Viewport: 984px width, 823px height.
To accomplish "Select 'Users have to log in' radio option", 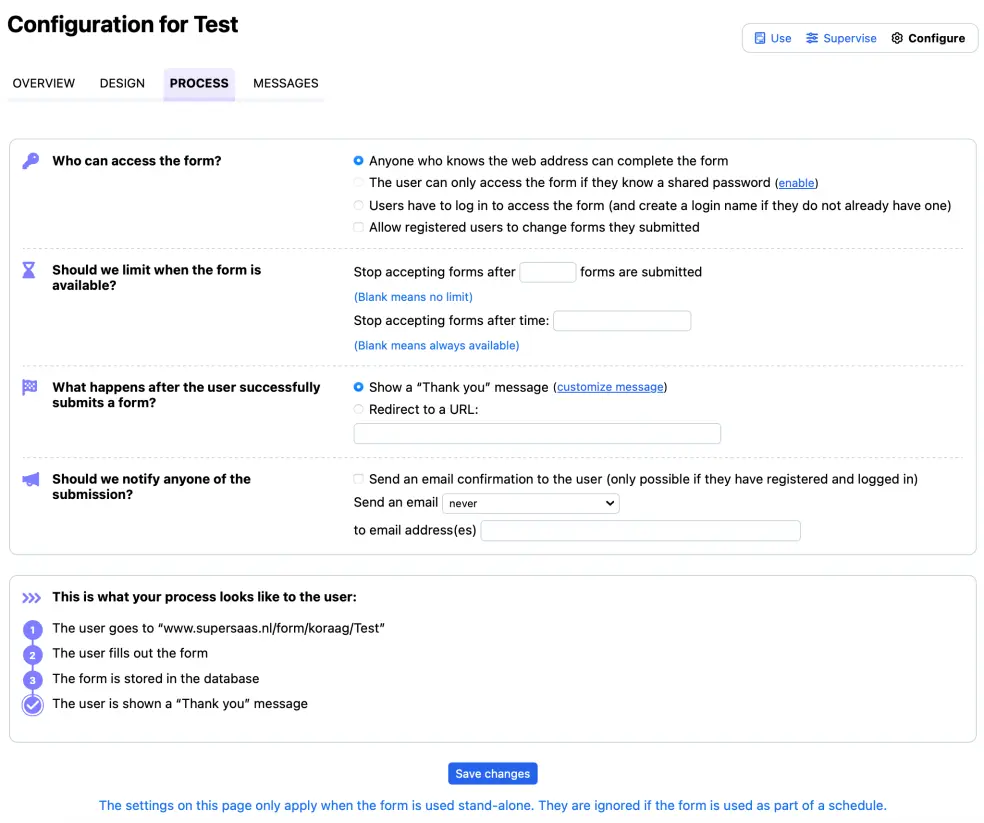I will click(359, 205).
